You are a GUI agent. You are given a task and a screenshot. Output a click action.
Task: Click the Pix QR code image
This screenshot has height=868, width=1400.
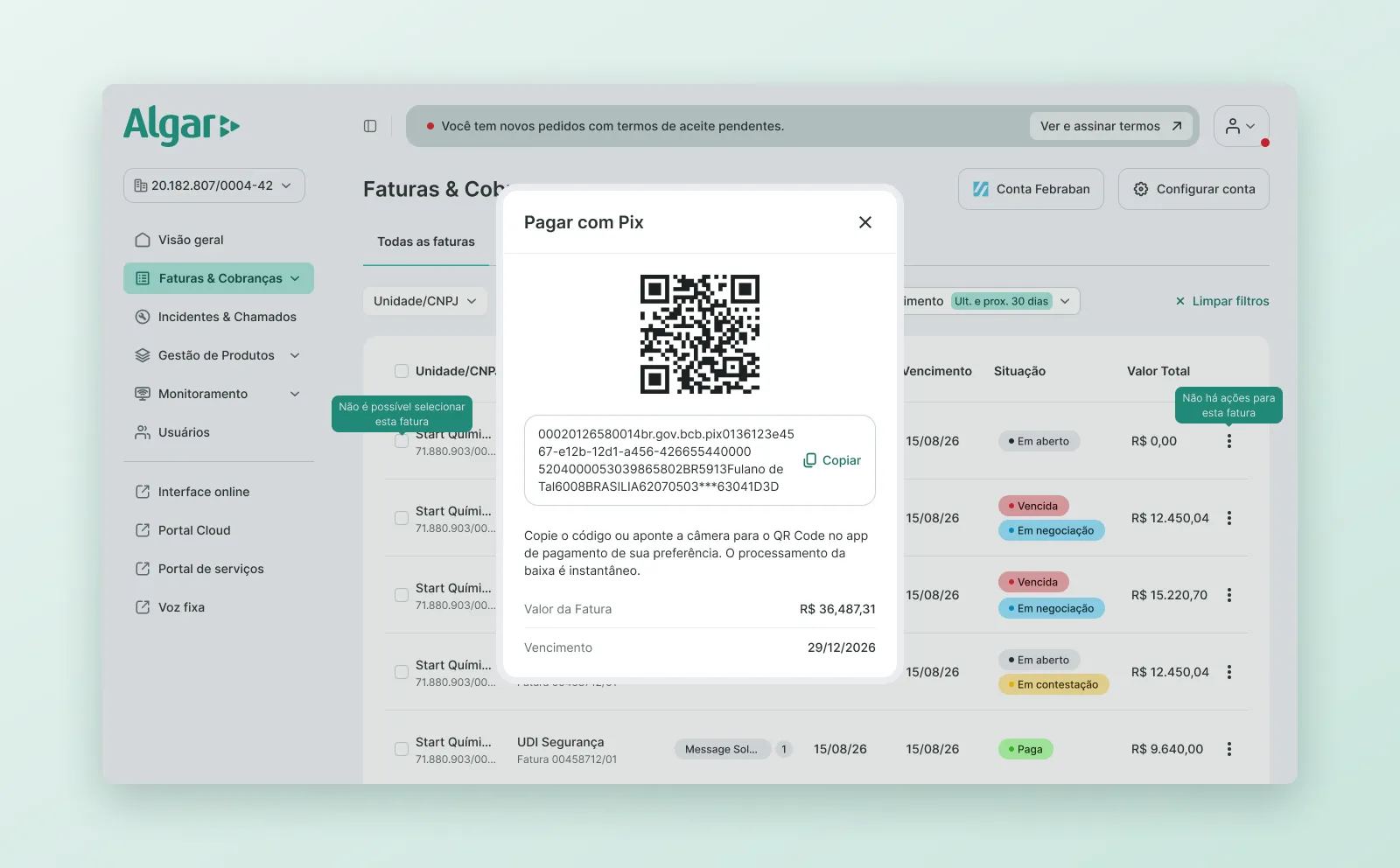[700, 334]
